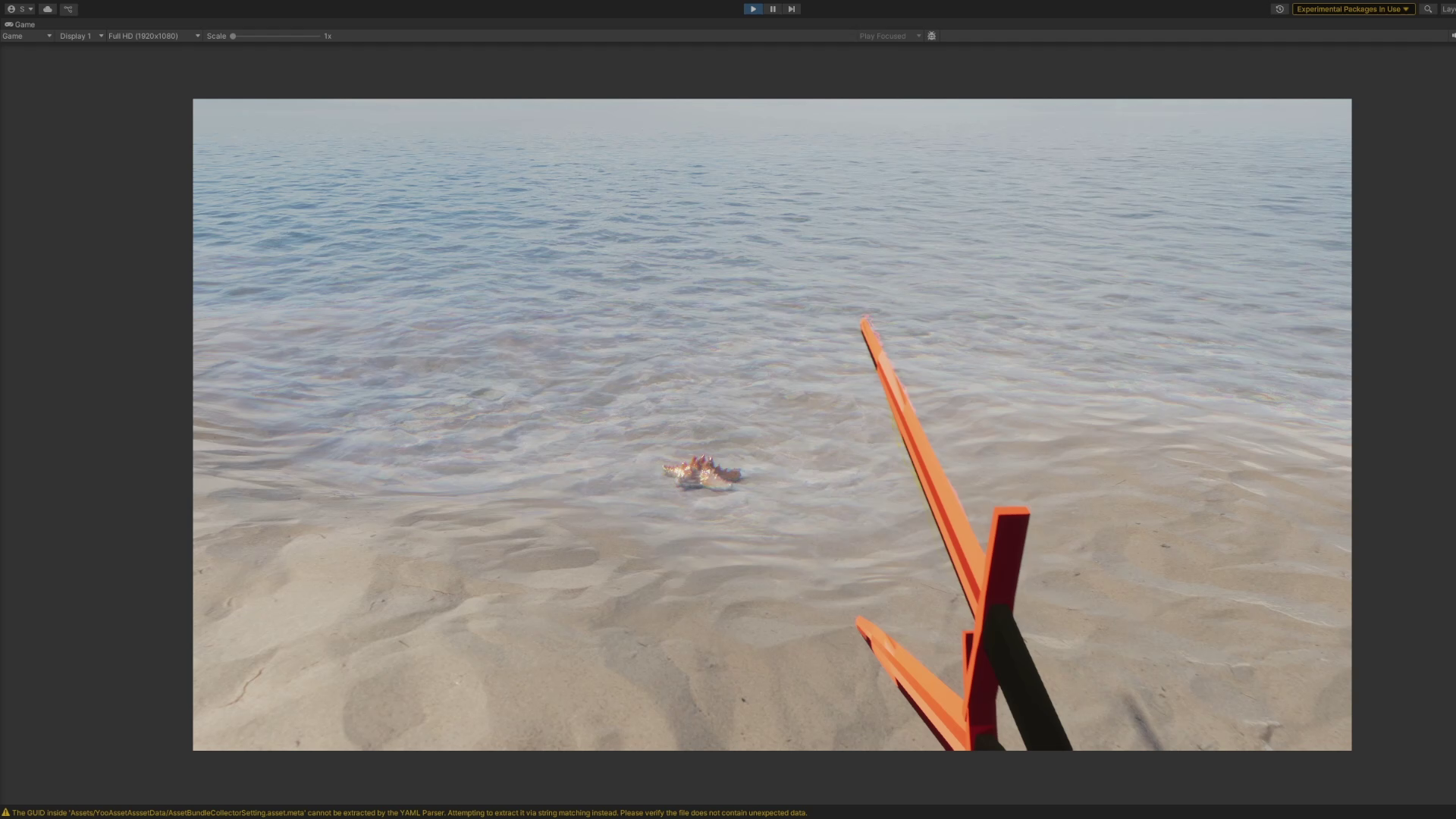Click the Play button to stop playback
This screenshot has height=819, width=1456.
pyautogui.click(x=752, y=9)
